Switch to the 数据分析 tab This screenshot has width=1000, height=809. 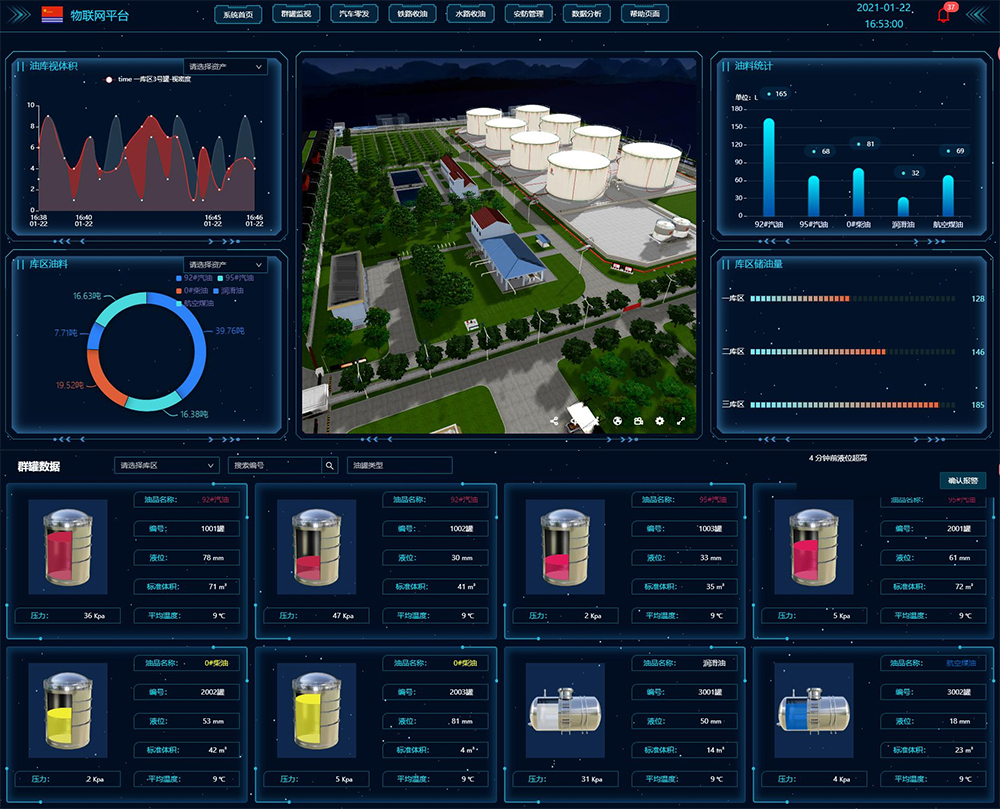587,15
